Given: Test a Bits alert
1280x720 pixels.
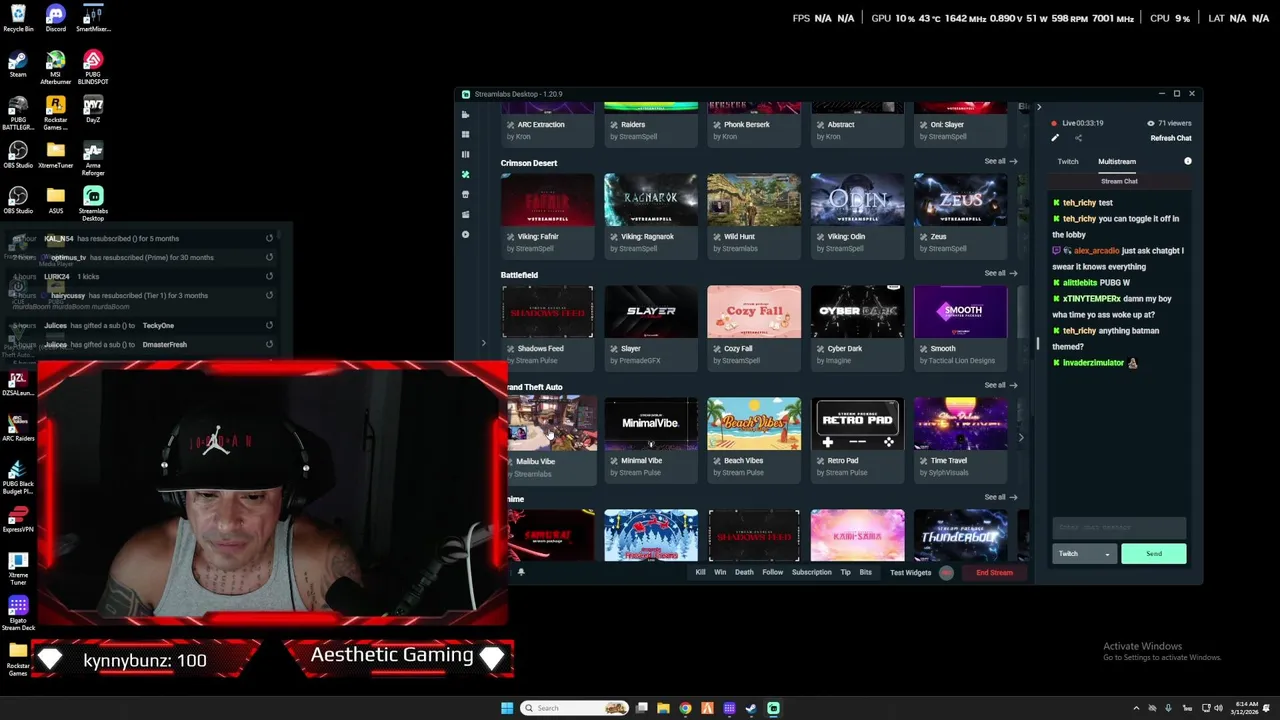Looking at the screenshot, I should click(866, 572).
